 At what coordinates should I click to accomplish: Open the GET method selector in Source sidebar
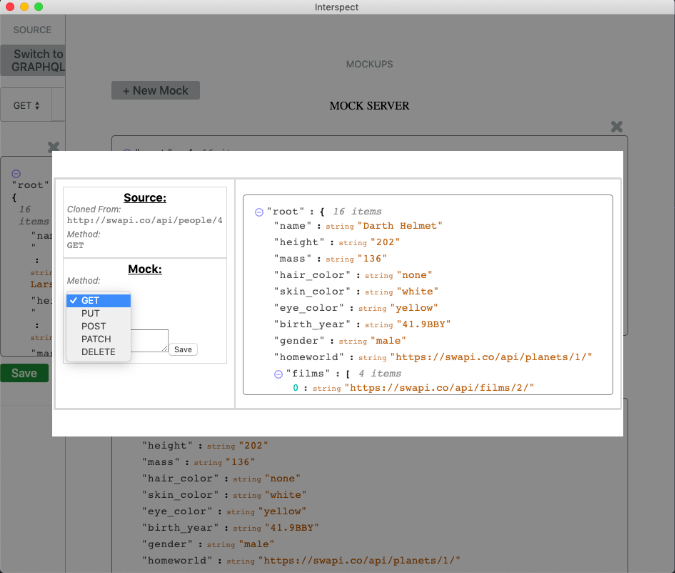tap(26, 105)
